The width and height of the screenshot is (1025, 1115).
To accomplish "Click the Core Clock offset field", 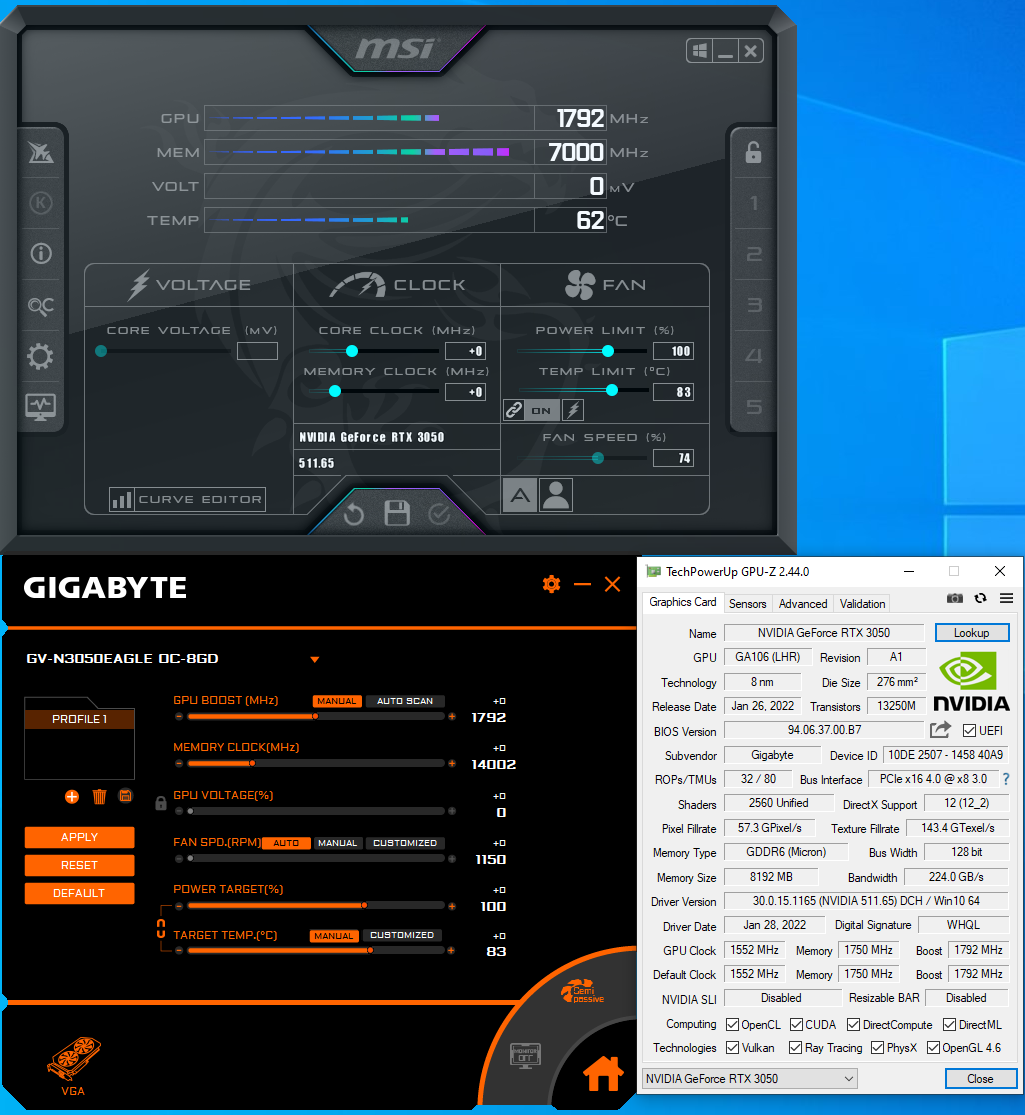I will click(x=465, y=351).
